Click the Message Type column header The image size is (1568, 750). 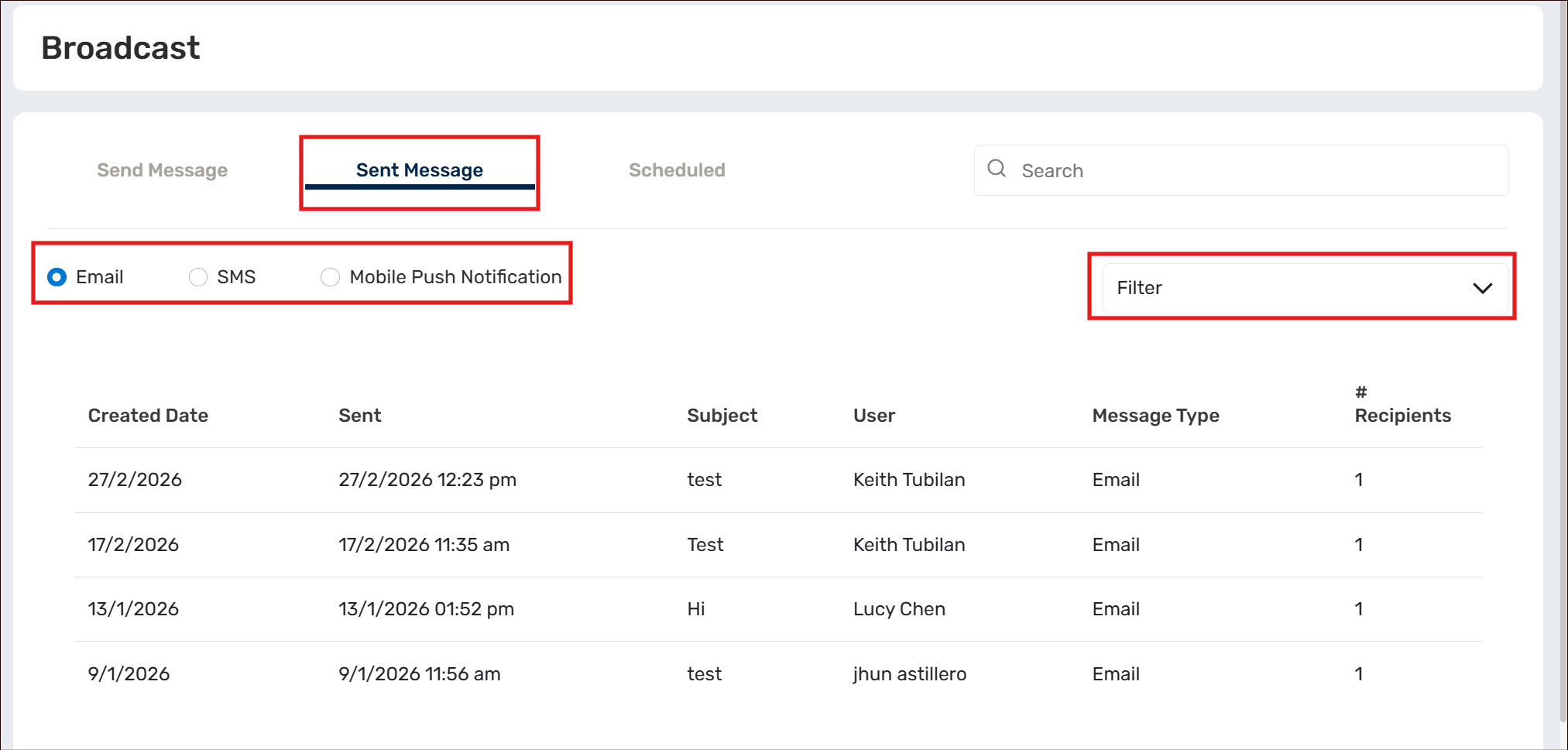tap(1155, 416)
